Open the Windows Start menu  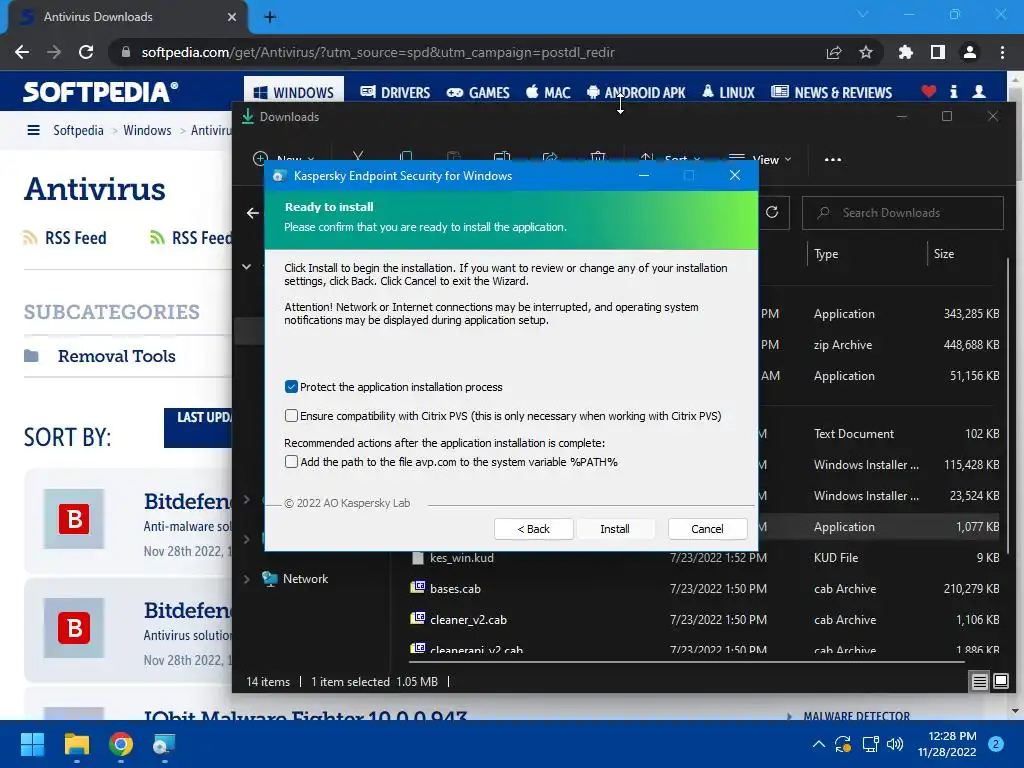point(32,744)
